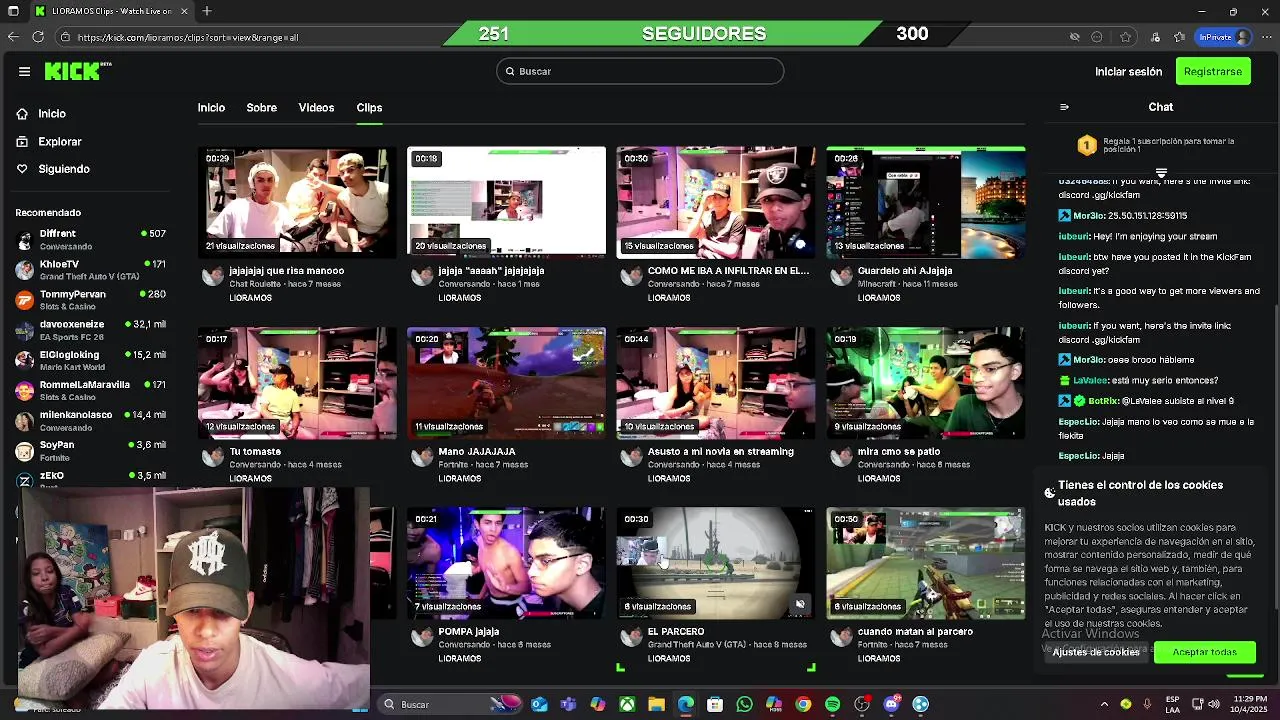Click the Inicio home icon in sidebar
Viewport: 1280px width, 720px height.
point(22,114)
